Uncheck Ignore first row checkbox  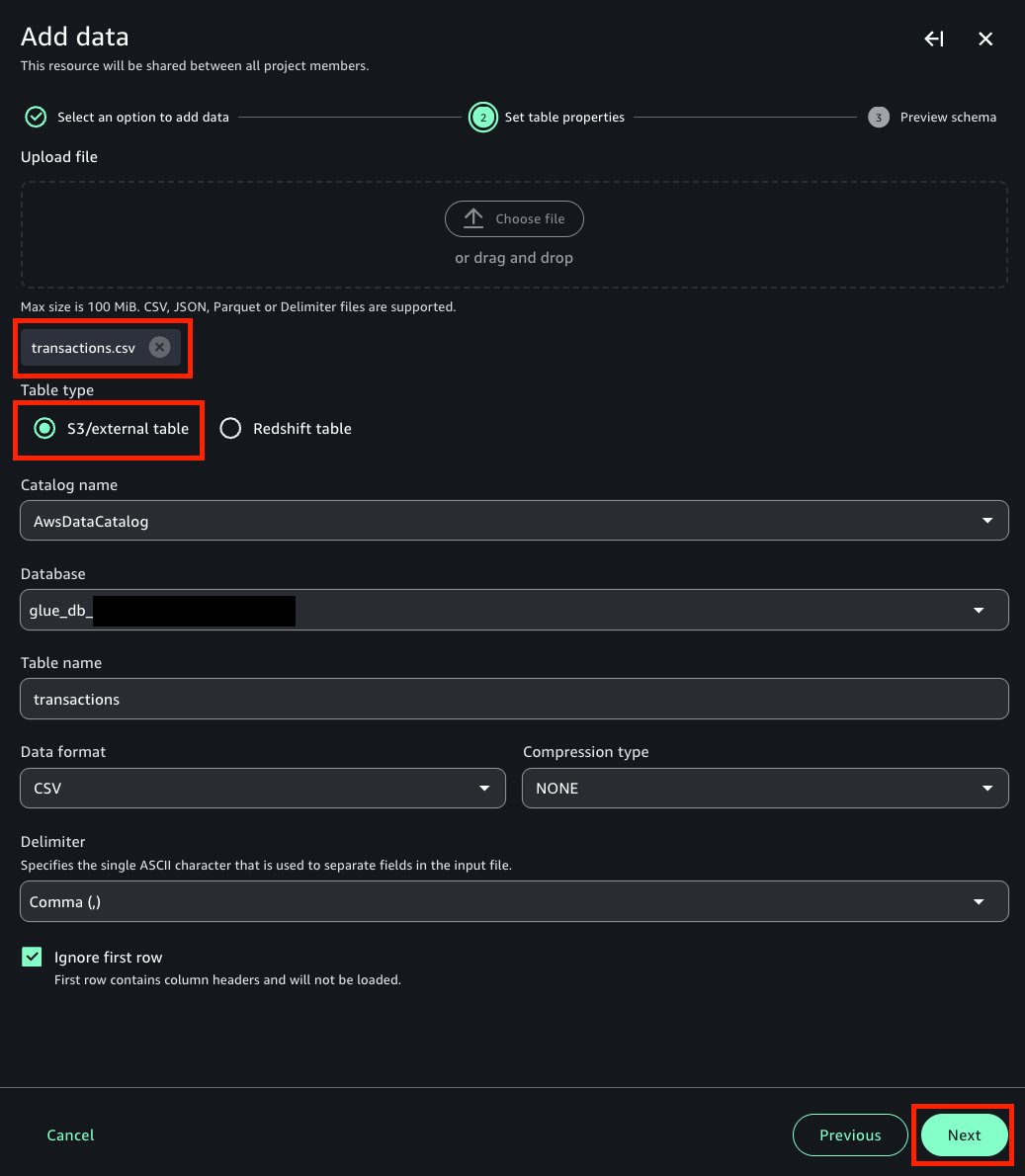tap(32, 957)
